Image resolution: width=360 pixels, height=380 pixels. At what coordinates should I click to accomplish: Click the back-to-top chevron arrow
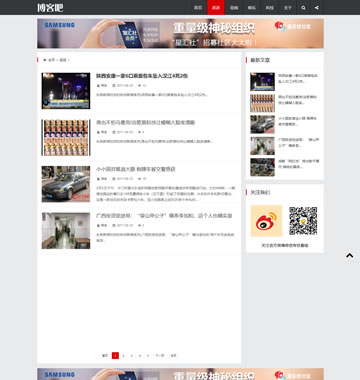[x=349, y=256]
